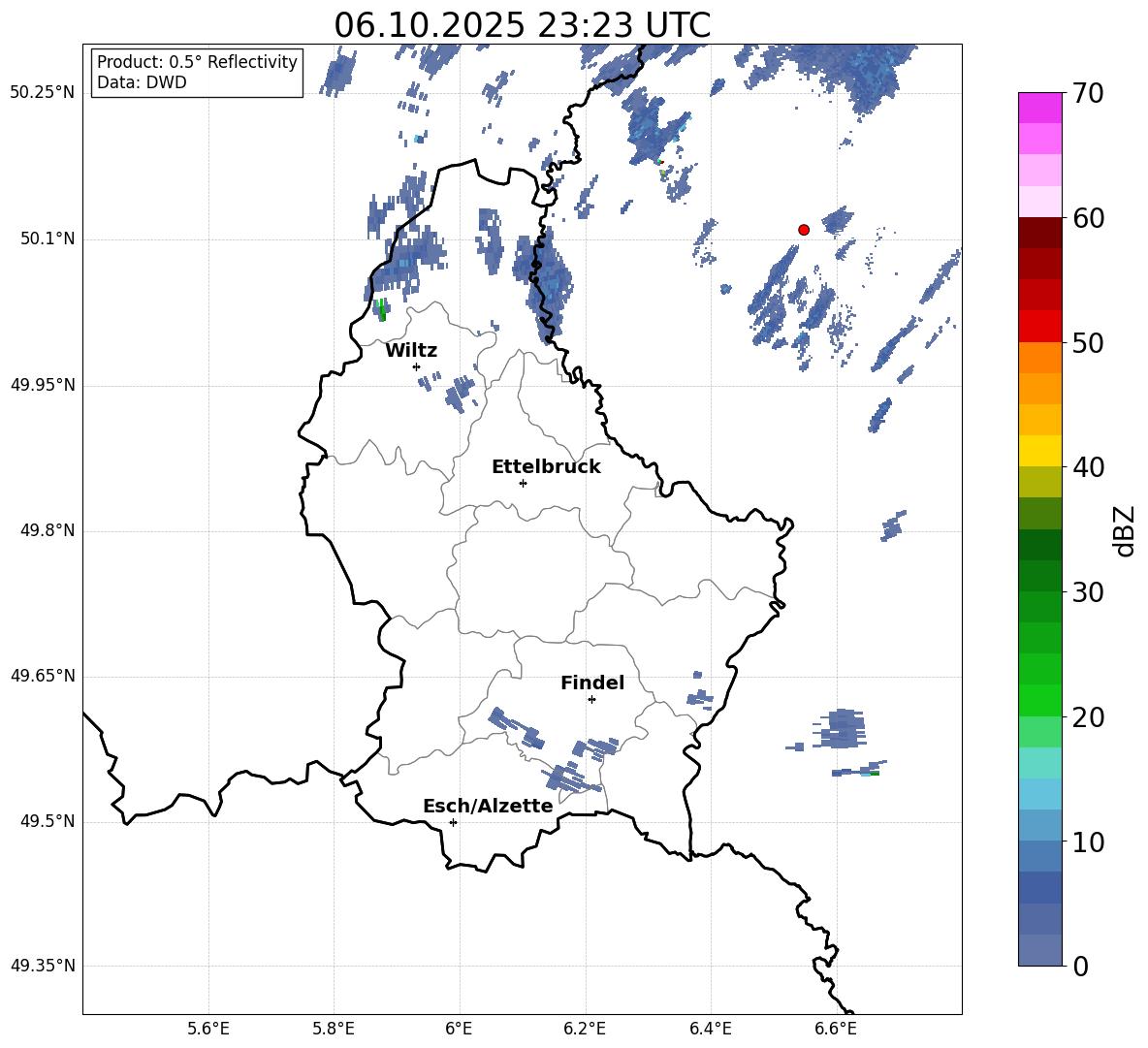Click the colorbar tick label 70

(x=1088, y=93)
